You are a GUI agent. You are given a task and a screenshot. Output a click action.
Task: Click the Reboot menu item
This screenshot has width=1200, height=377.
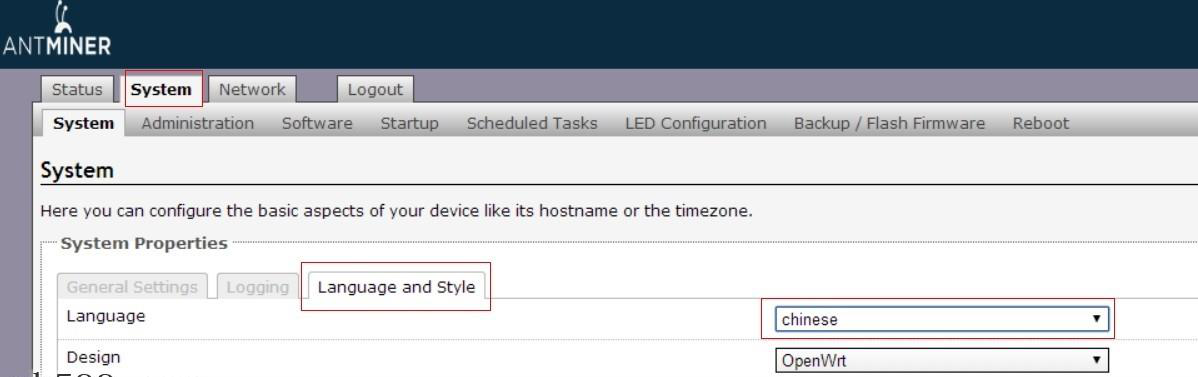click(1041, 123)
